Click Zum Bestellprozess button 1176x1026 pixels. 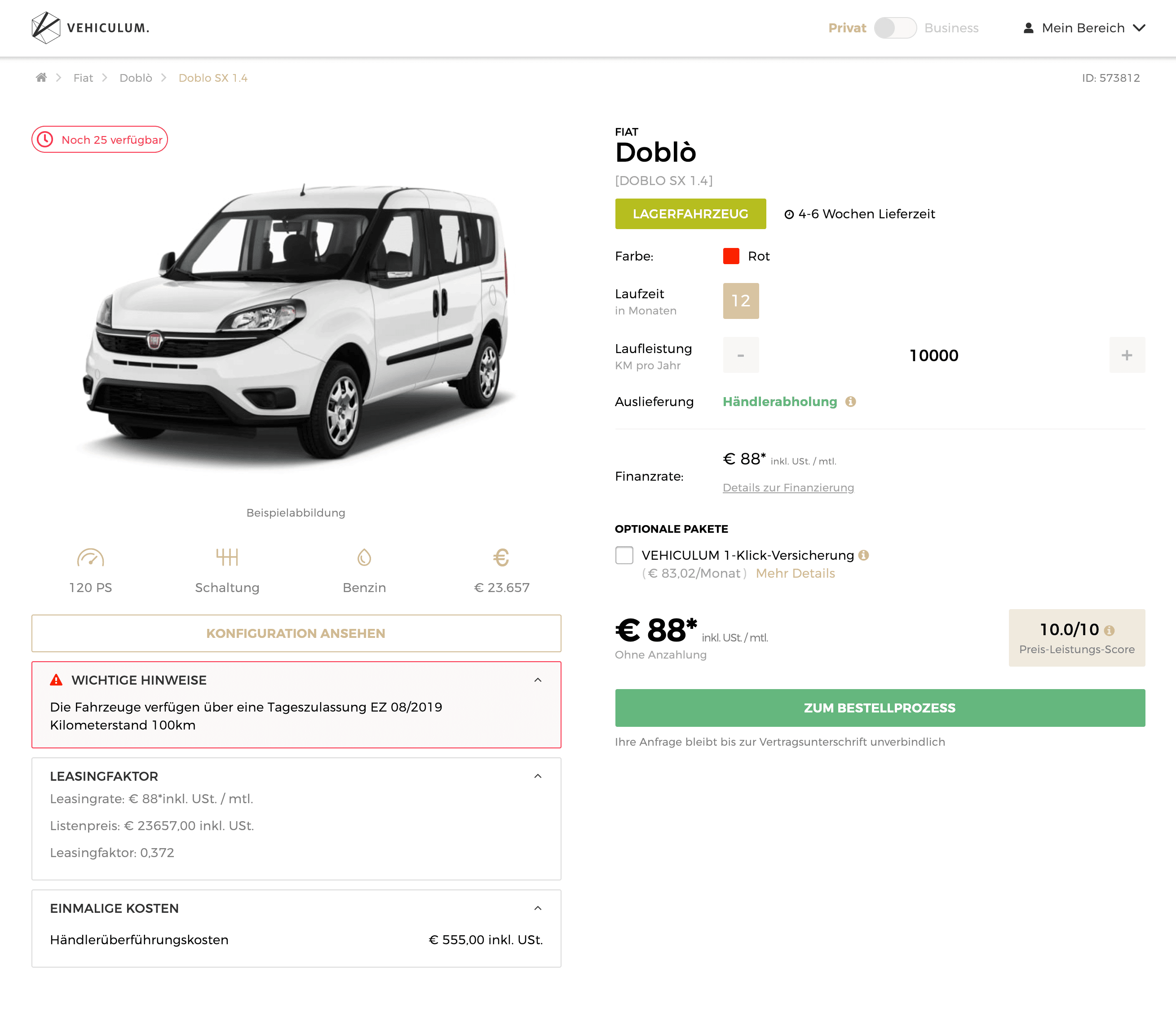coord(880,708)
